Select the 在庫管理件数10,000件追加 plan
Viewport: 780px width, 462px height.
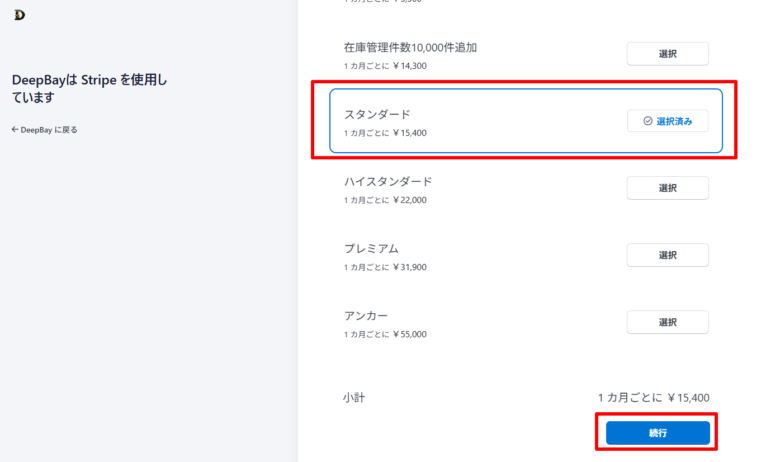(668, 54)
